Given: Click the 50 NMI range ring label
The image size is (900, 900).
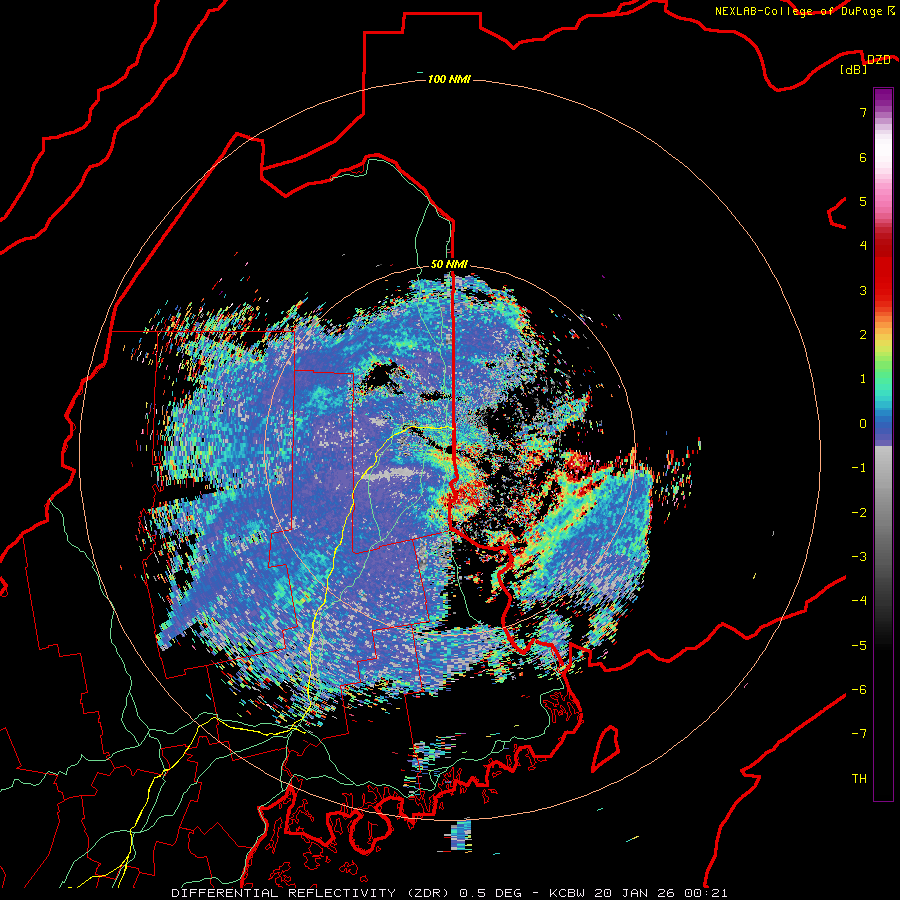Looking at the screenshot, I should 449,265.
